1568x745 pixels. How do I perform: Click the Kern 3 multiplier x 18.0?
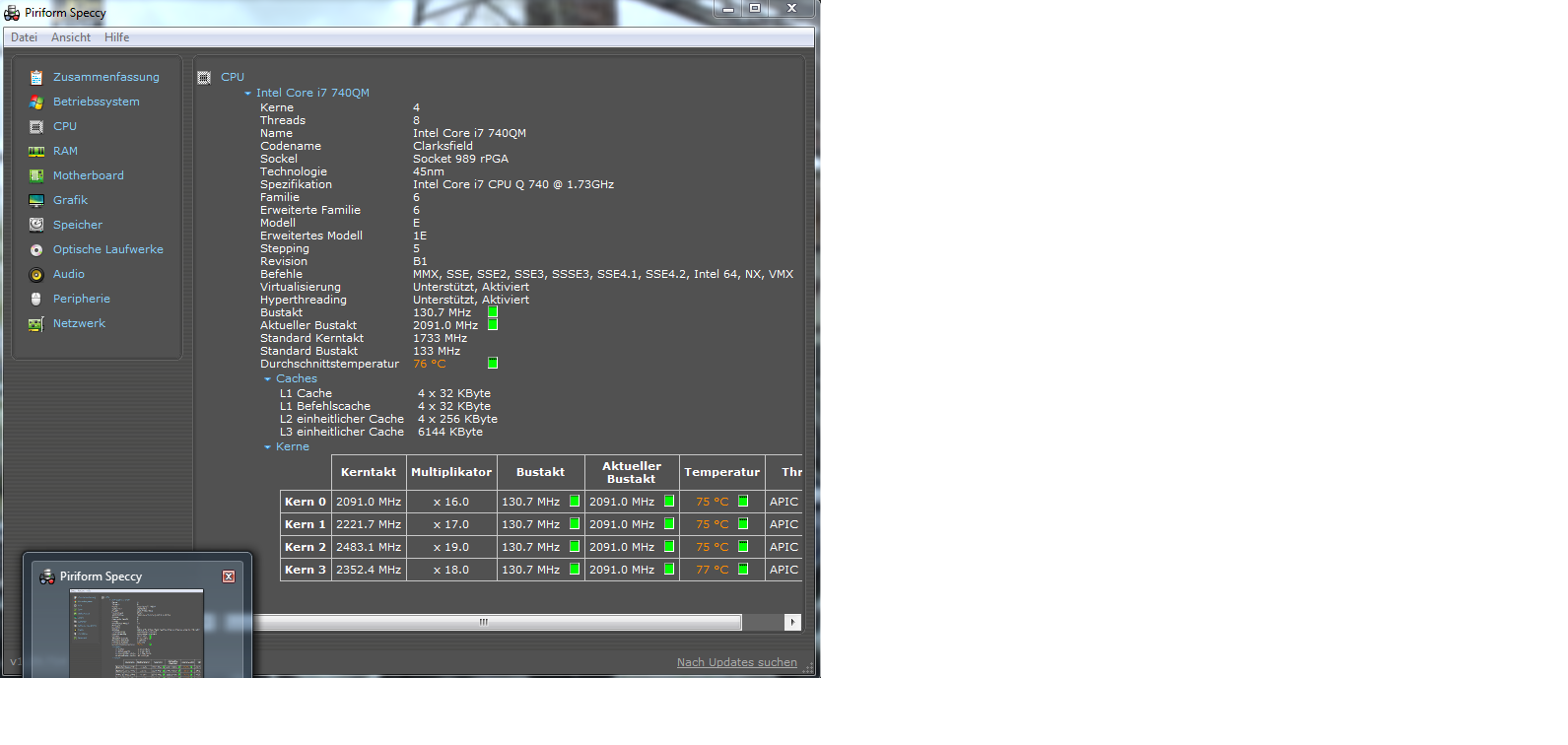(x=451, y=570)
